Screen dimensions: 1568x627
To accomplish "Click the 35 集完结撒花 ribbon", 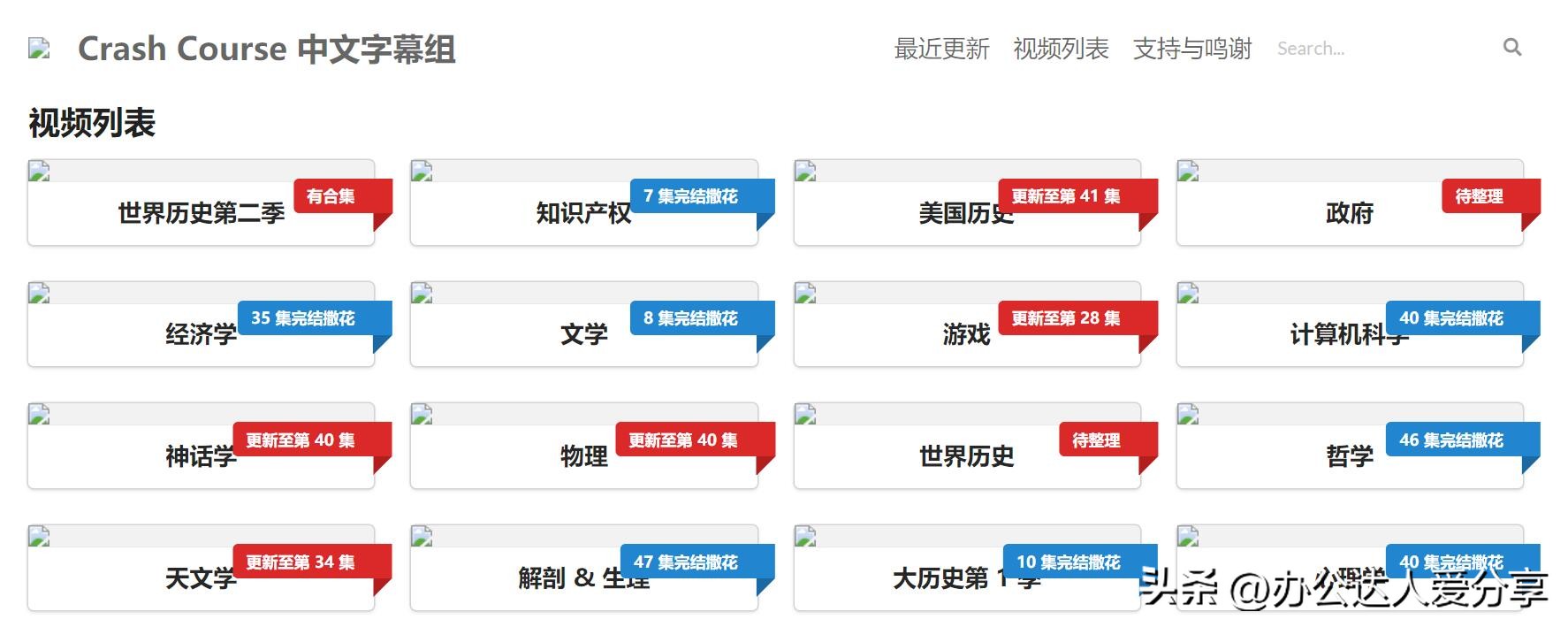I will coord(315,318).
